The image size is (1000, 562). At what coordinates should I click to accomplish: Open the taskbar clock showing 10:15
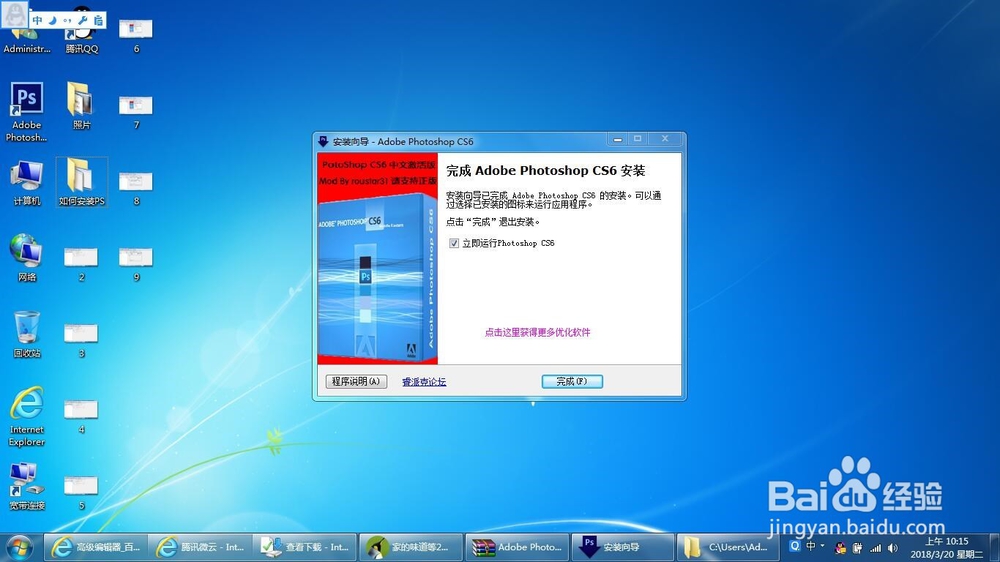pos(947,548)
